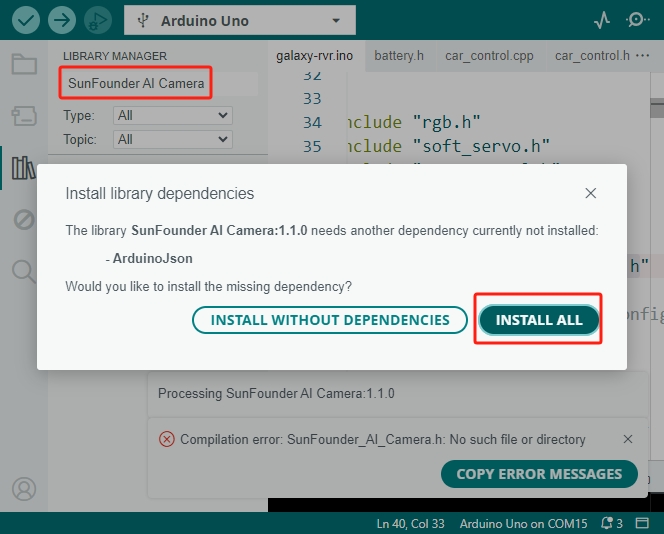This screenshot has width=664, height=534.
Task: Click COPY ERROR MESSAGES button
Action: (x=539, y=473)
